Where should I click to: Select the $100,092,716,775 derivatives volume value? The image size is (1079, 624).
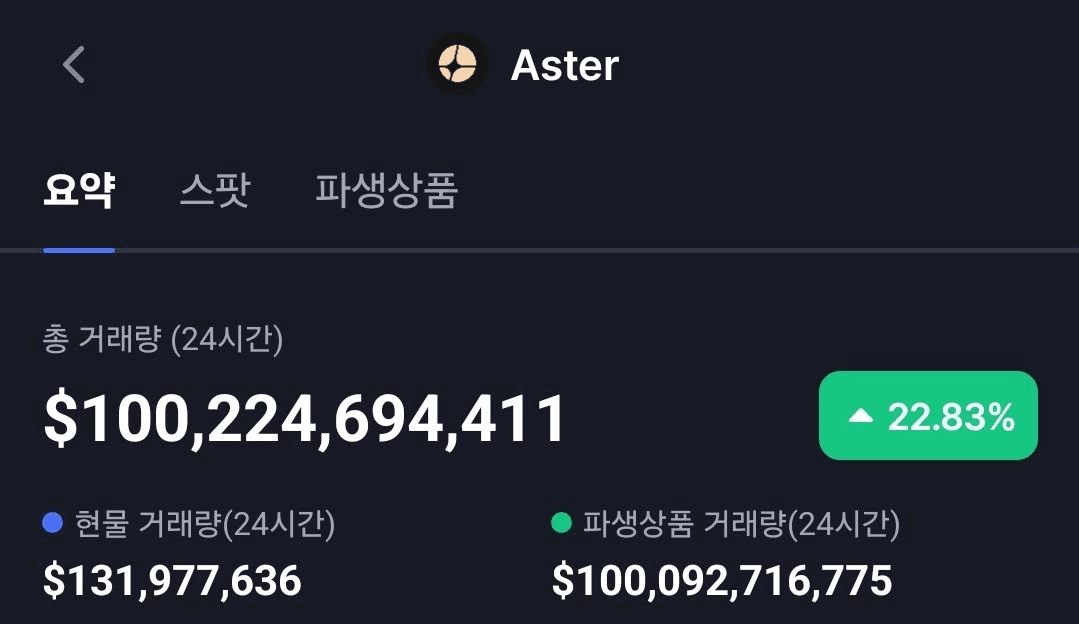(721, 580)
